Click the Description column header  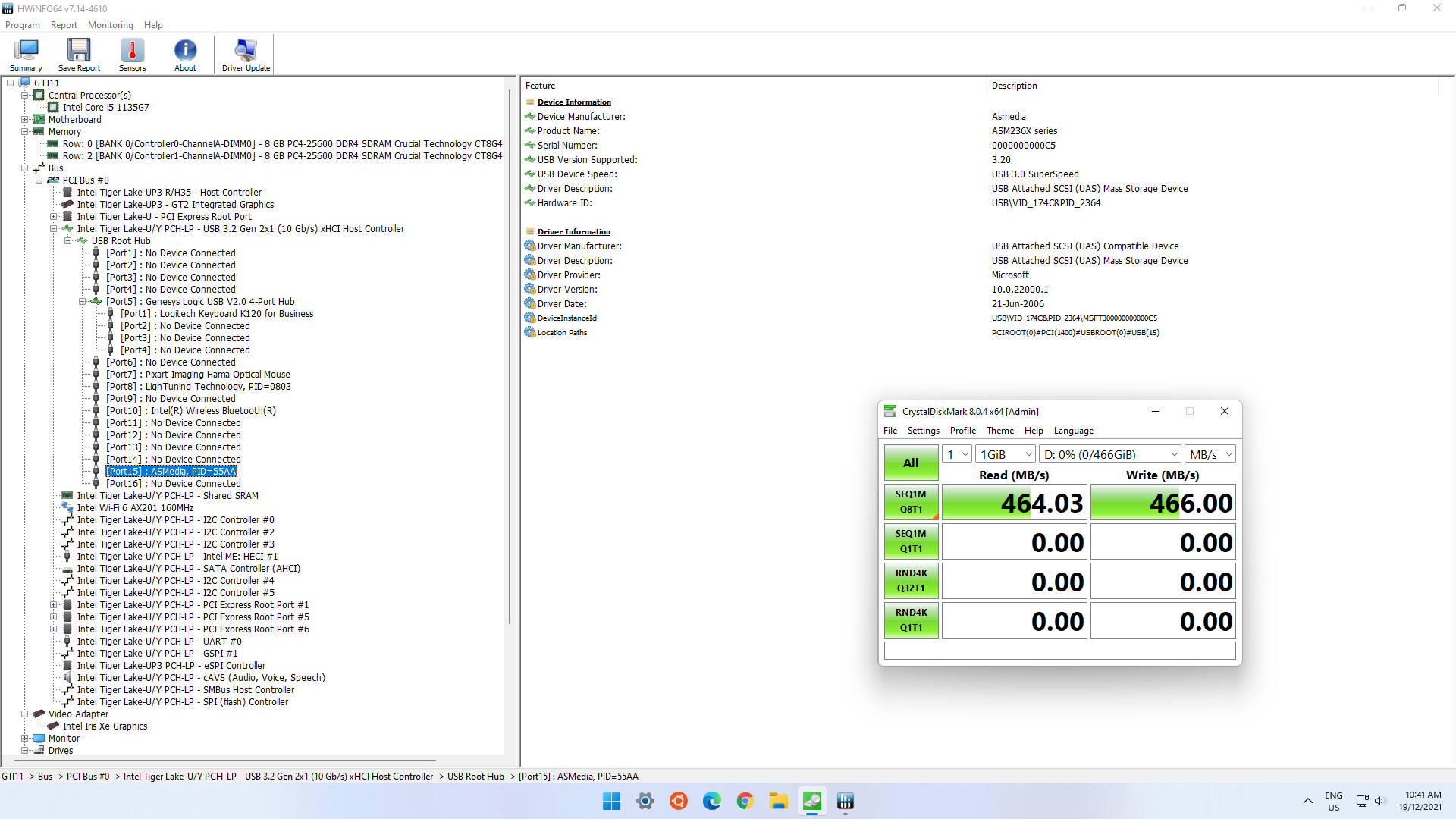point(1213,86)
